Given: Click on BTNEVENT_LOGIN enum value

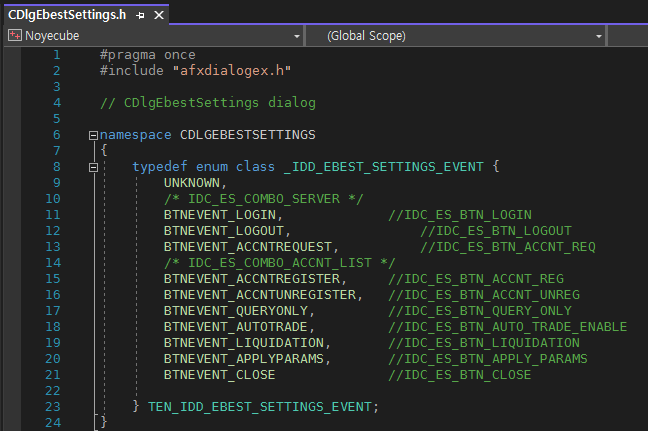Looking at the screenshot, I should click(220, 215).
